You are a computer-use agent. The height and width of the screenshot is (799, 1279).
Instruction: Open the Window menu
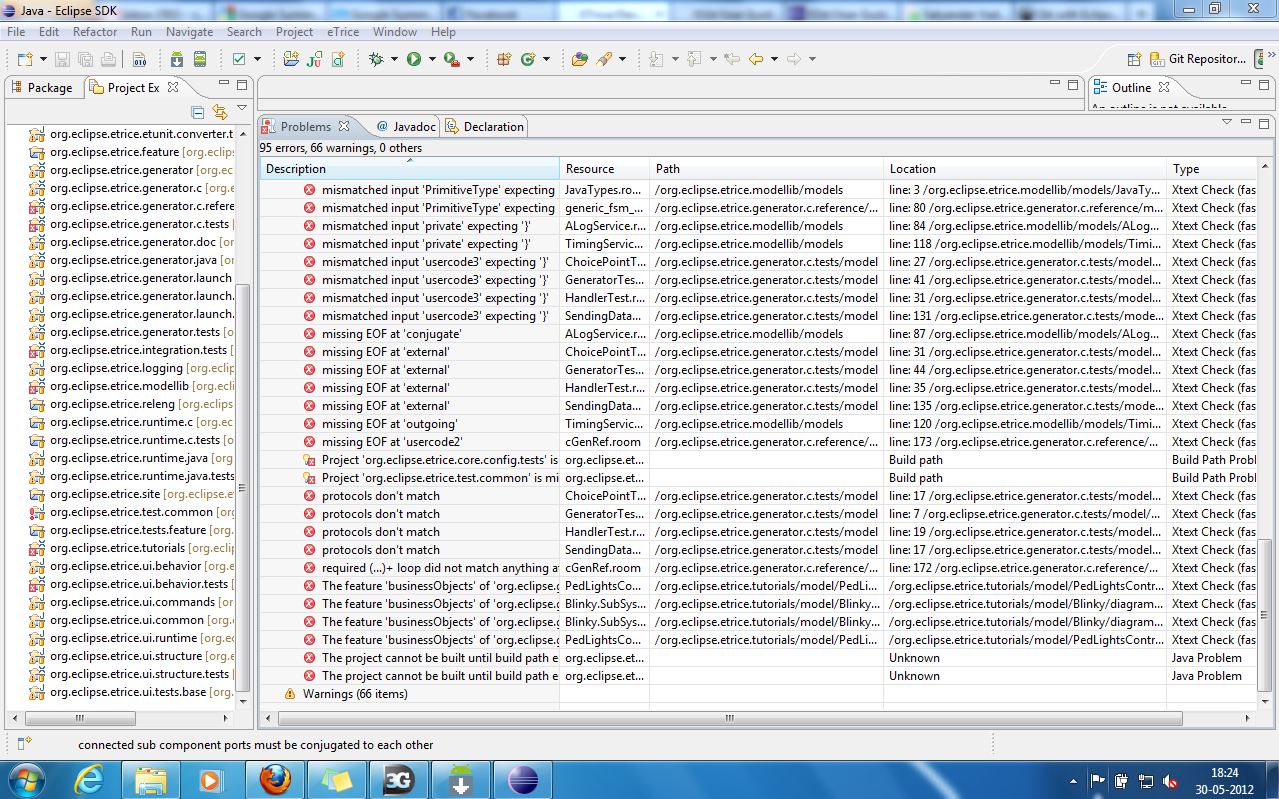point(395,32)
